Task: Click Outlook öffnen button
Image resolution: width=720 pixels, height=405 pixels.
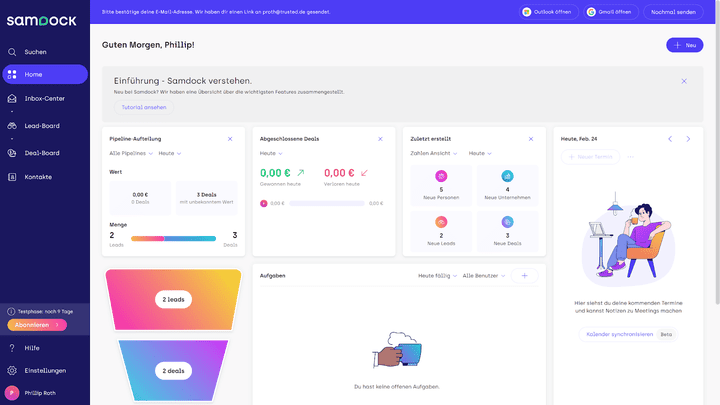Action: tap(548, 12)
